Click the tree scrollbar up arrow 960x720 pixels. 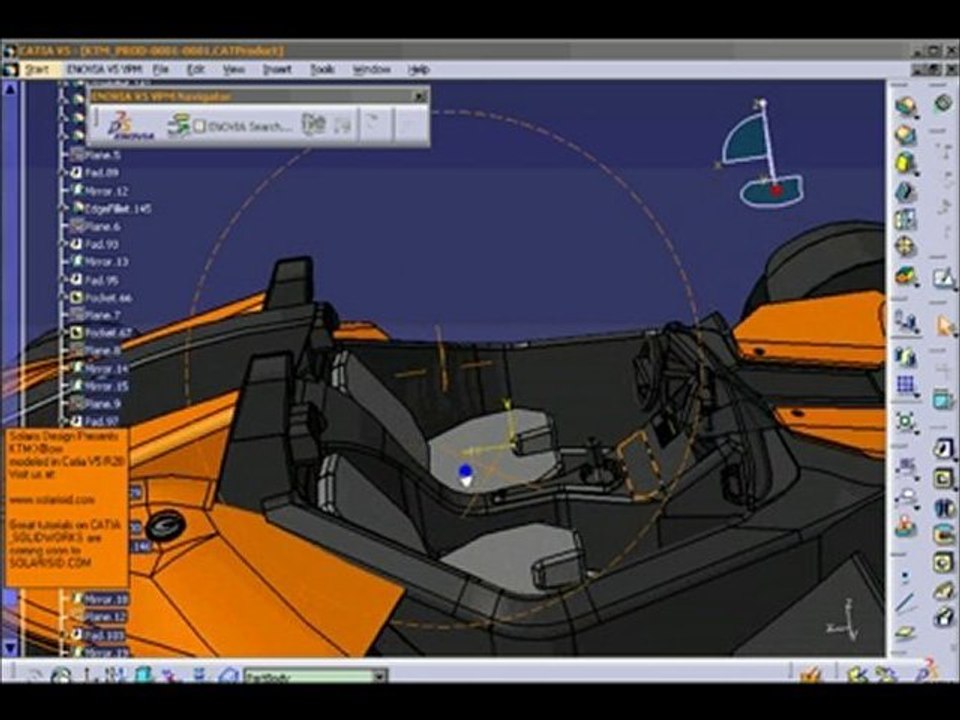tap(10, 89)
